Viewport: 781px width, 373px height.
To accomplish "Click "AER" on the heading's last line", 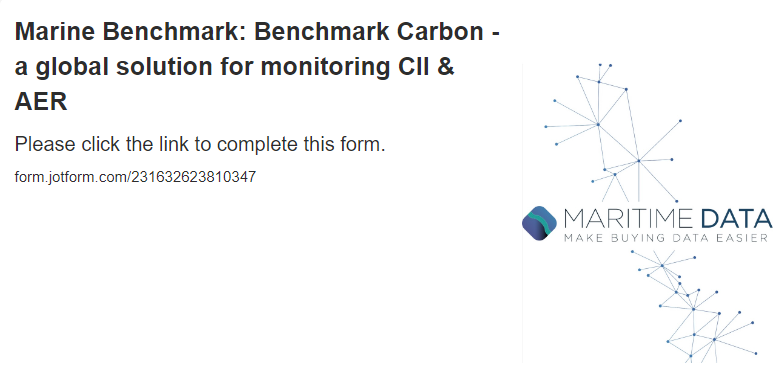I will coord(41,102).
